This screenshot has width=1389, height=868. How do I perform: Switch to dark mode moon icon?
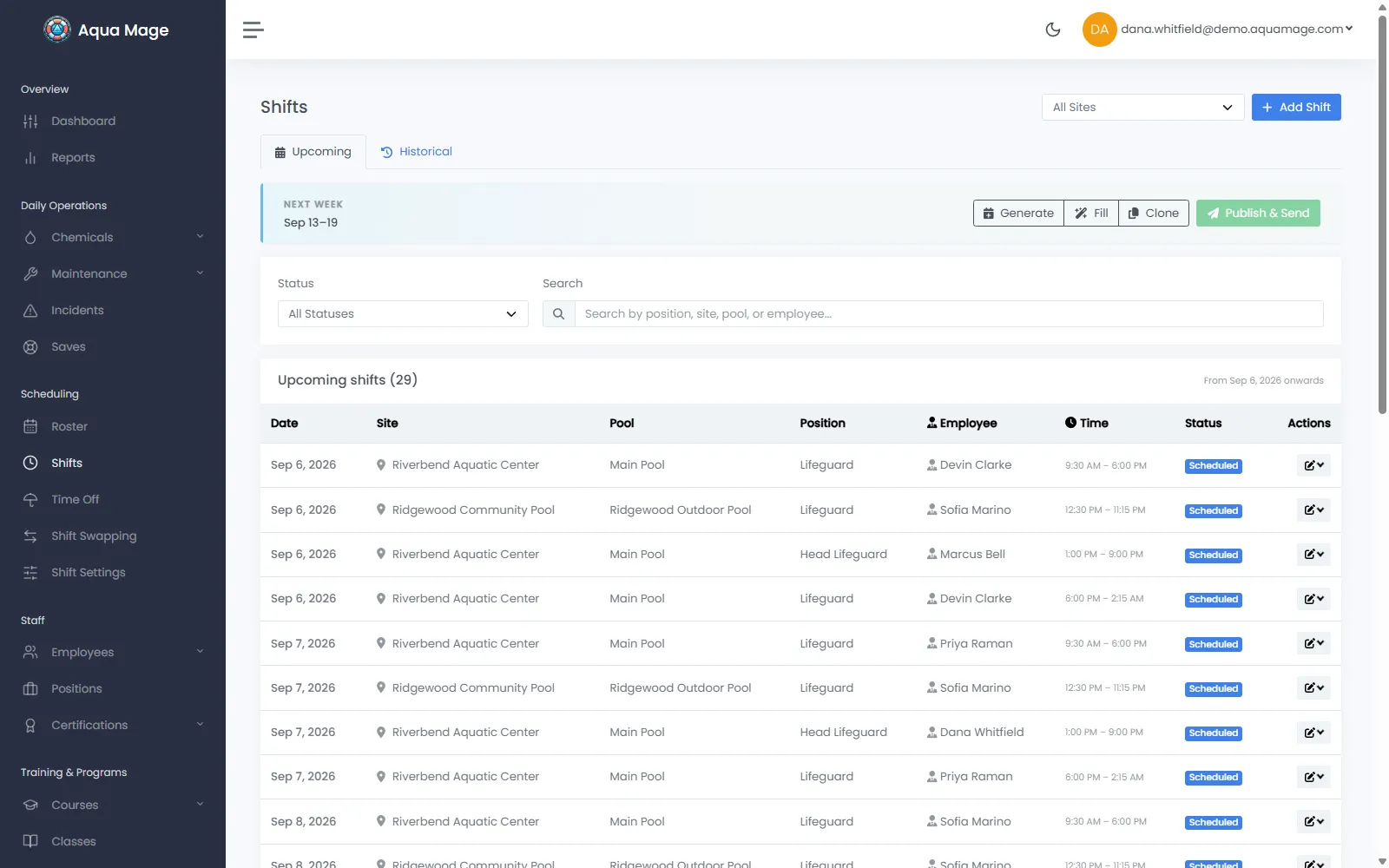(1053, 30)
